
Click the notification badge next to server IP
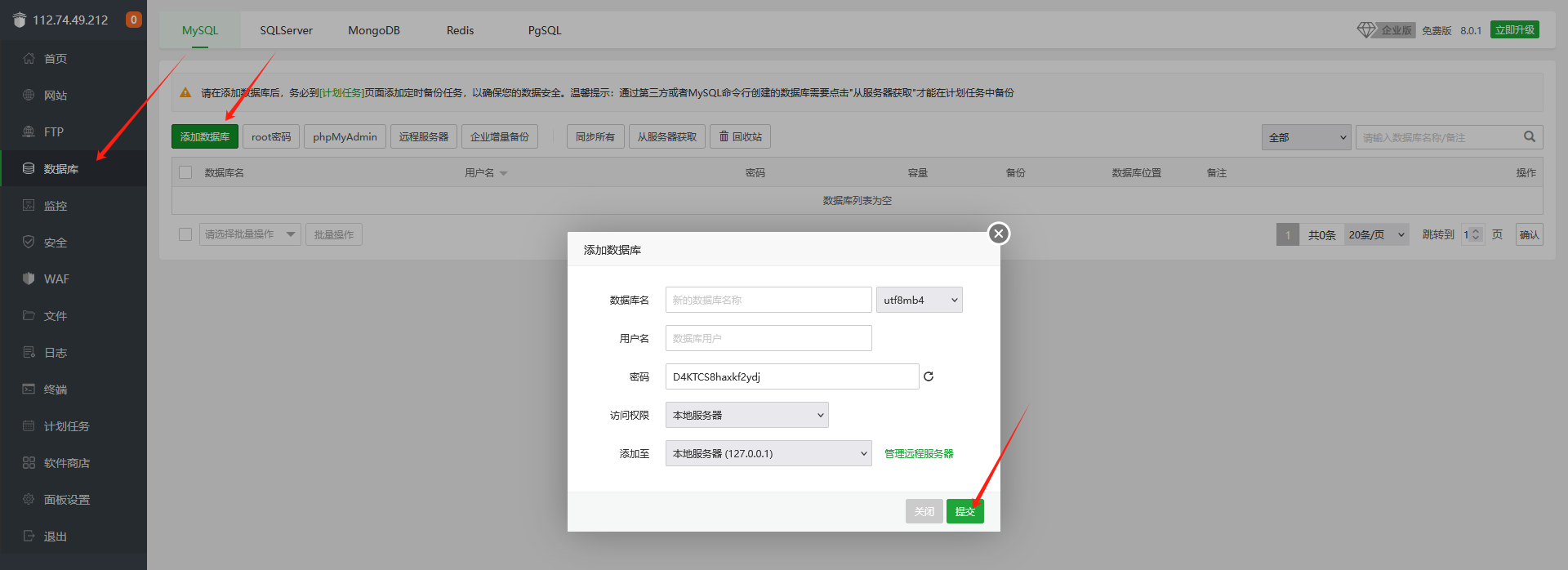coord(134,20)
